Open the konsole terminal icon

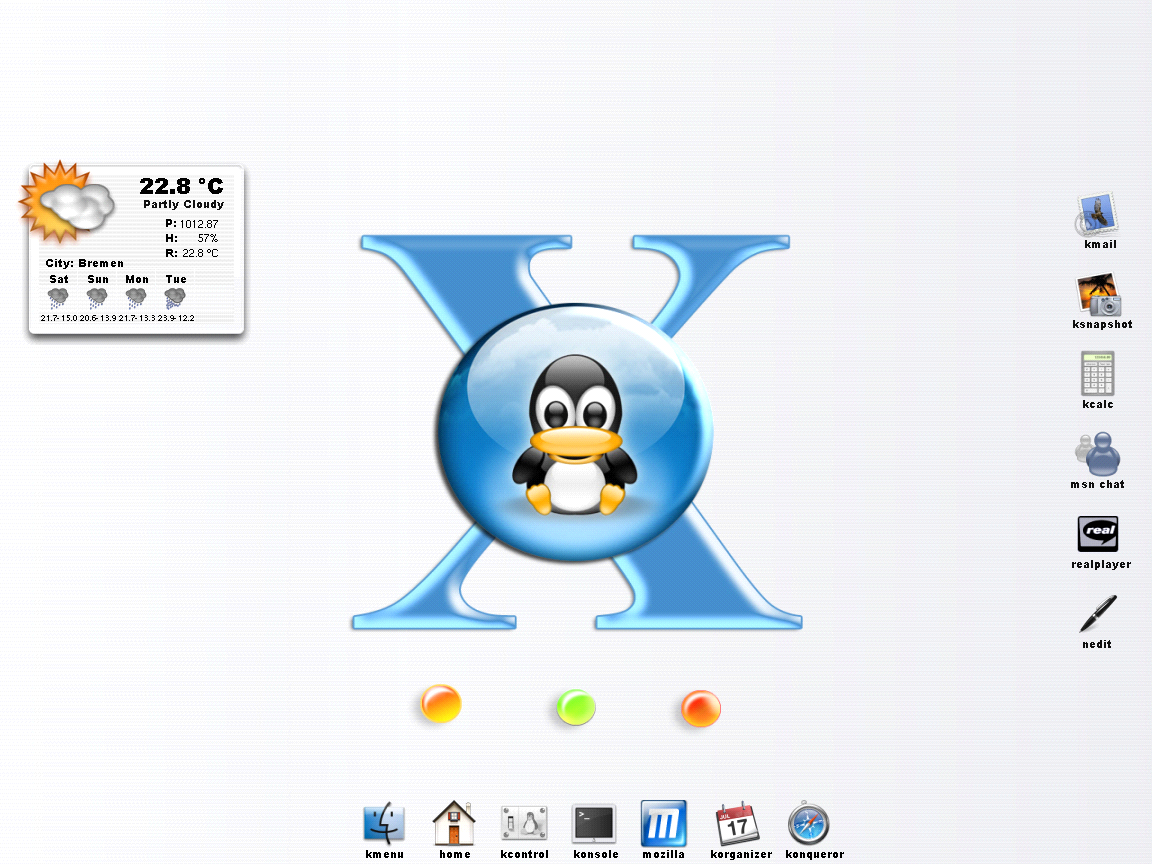click(594, 823)
